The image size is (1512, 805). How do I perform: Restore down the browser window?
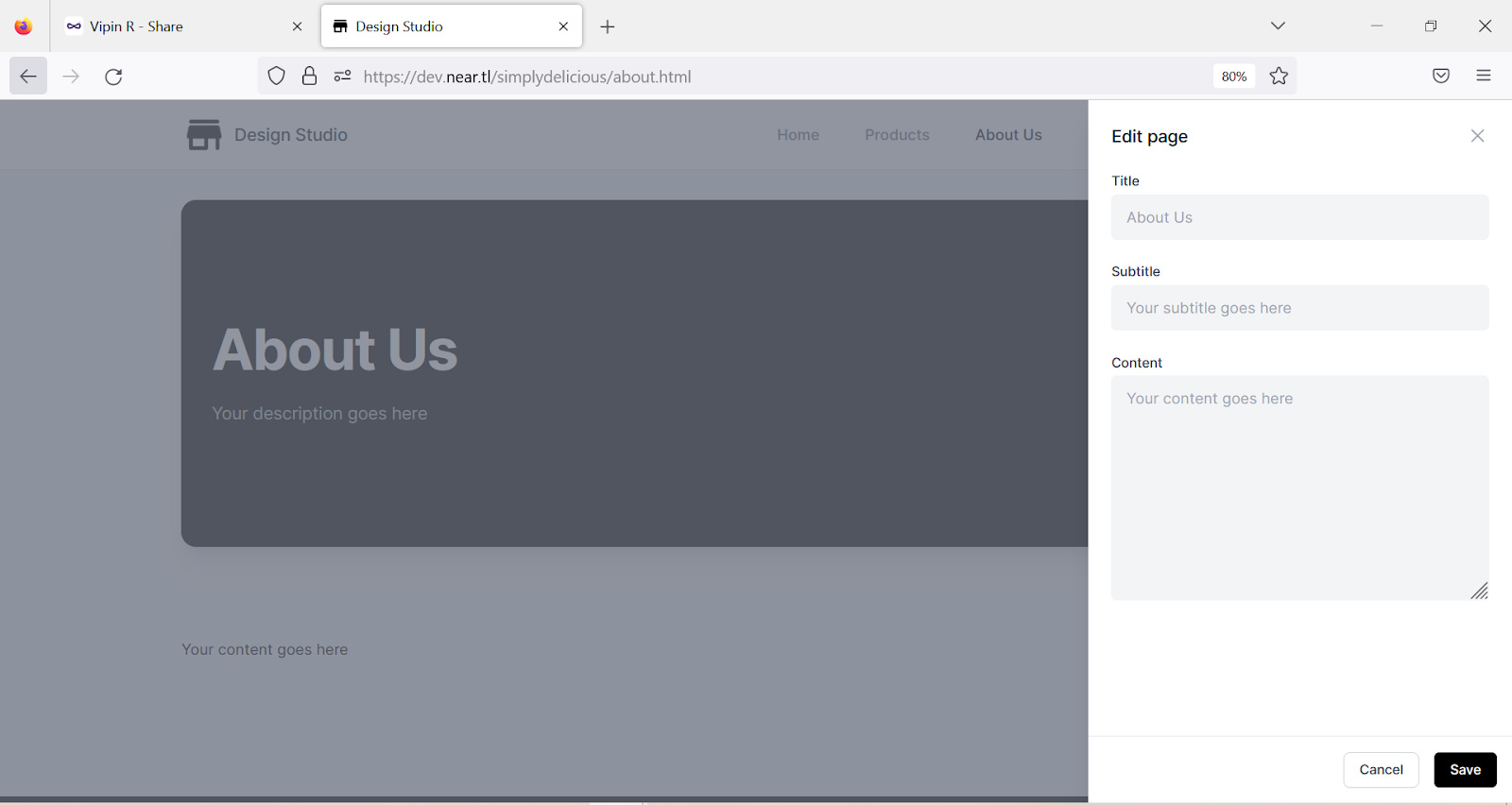coord(1431,26)
